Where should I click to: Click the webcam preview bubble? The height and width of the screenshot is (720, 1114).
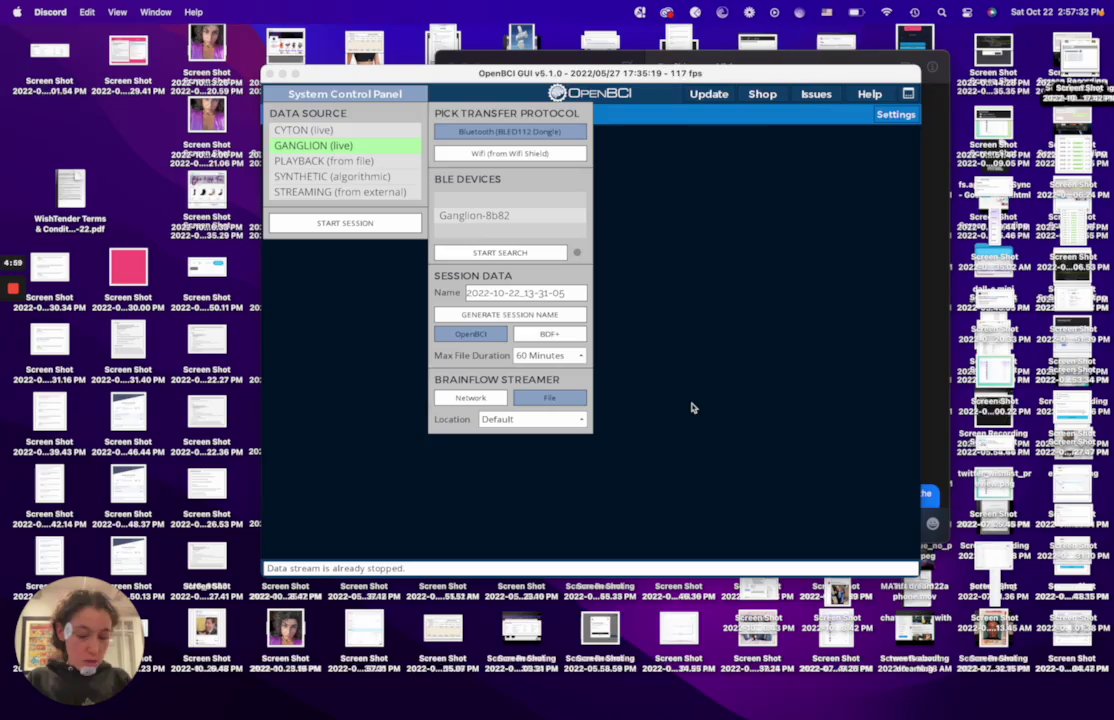coord(79,641)
